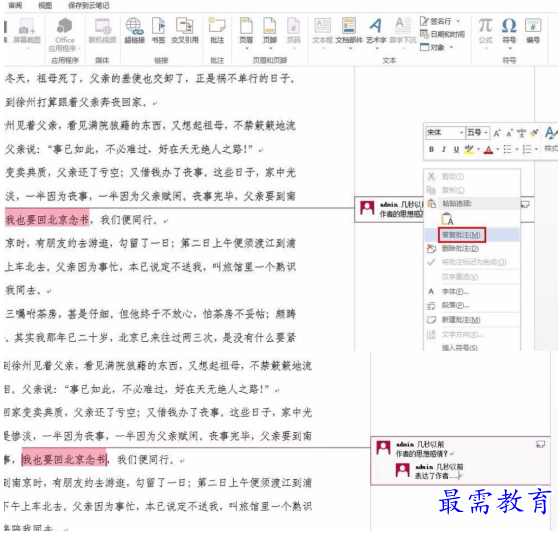Open the 书签 bookmark tool
Image resolution: width=560 pixels, height=533 pixels.
(x=159, y=31)
